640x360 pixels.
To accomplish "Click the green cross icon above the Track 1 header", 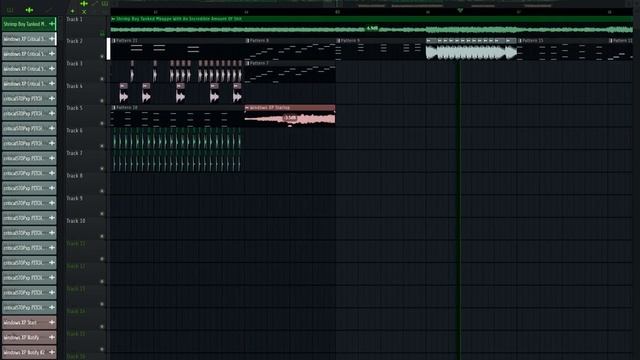I will (84, 4).
